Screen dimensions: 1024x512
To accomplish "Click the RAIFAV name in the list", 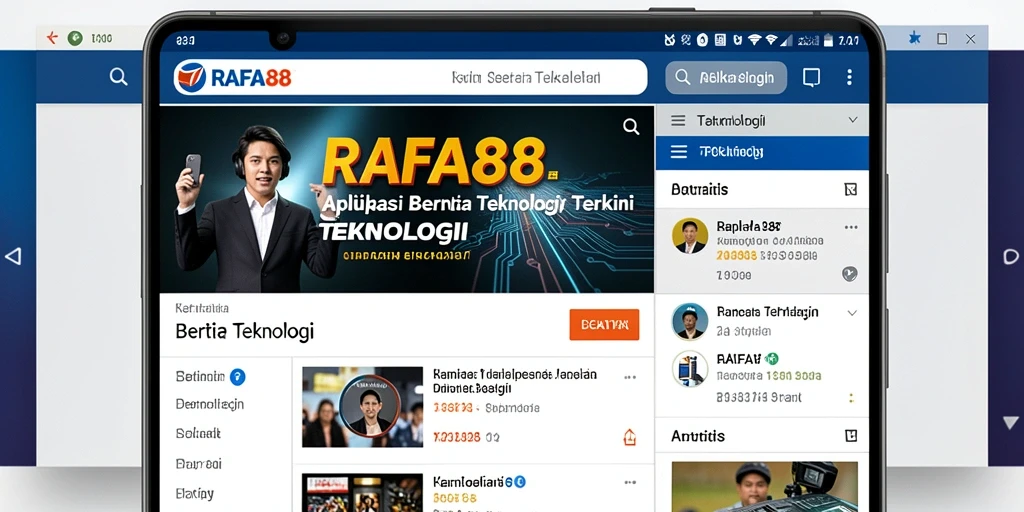I will tap(739, 358).
